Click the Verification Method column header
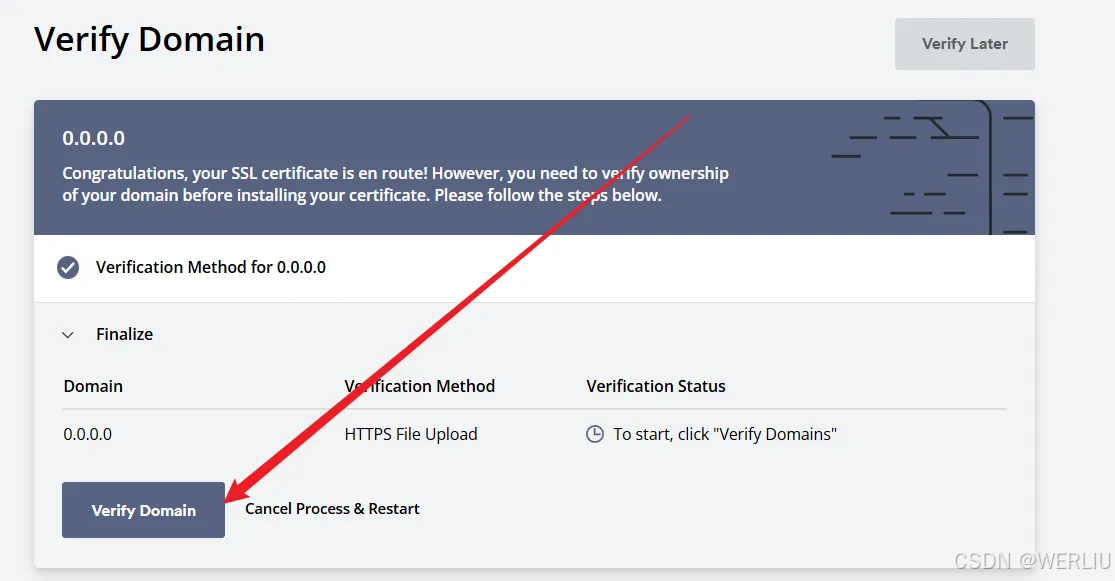Screen dimensions: 1115x581 click(x=420, y=386)
